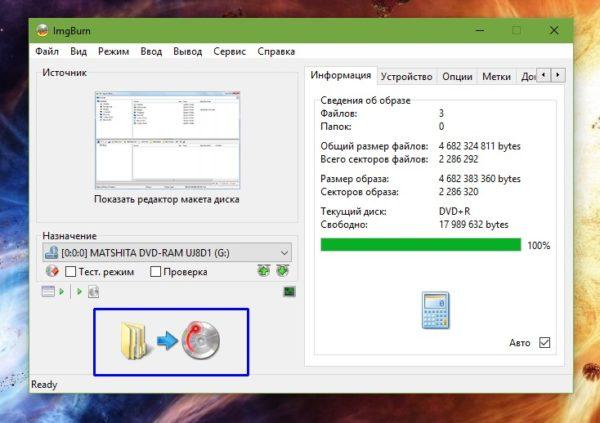Open the MATSHITA DVD-RAM destination dropdown
The width and height of the screenshot is (600, 423).
tap(167, 253)
